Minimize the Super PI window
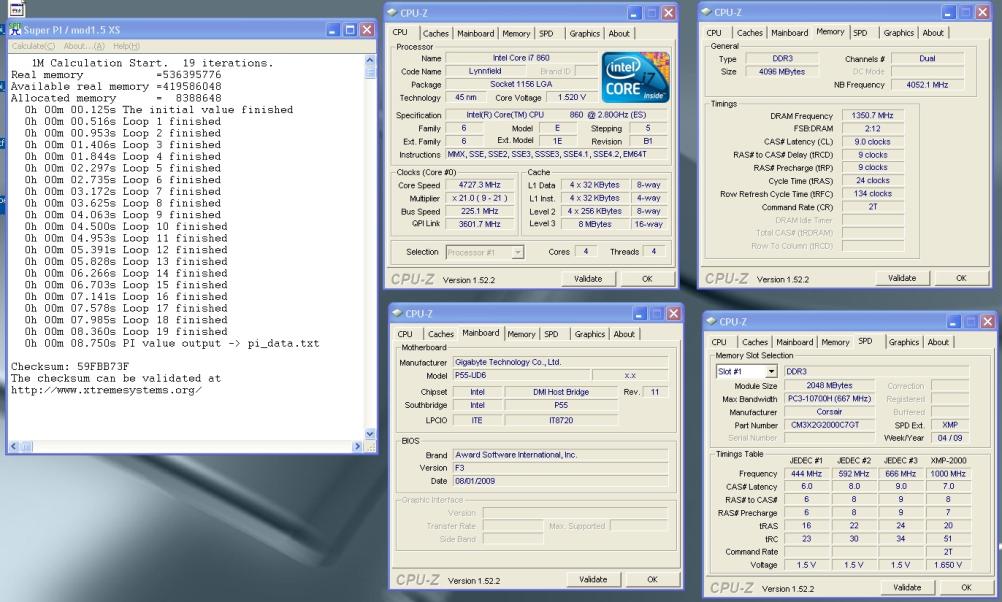Viewport: 1002px width, 602px height. pos(333,30)
